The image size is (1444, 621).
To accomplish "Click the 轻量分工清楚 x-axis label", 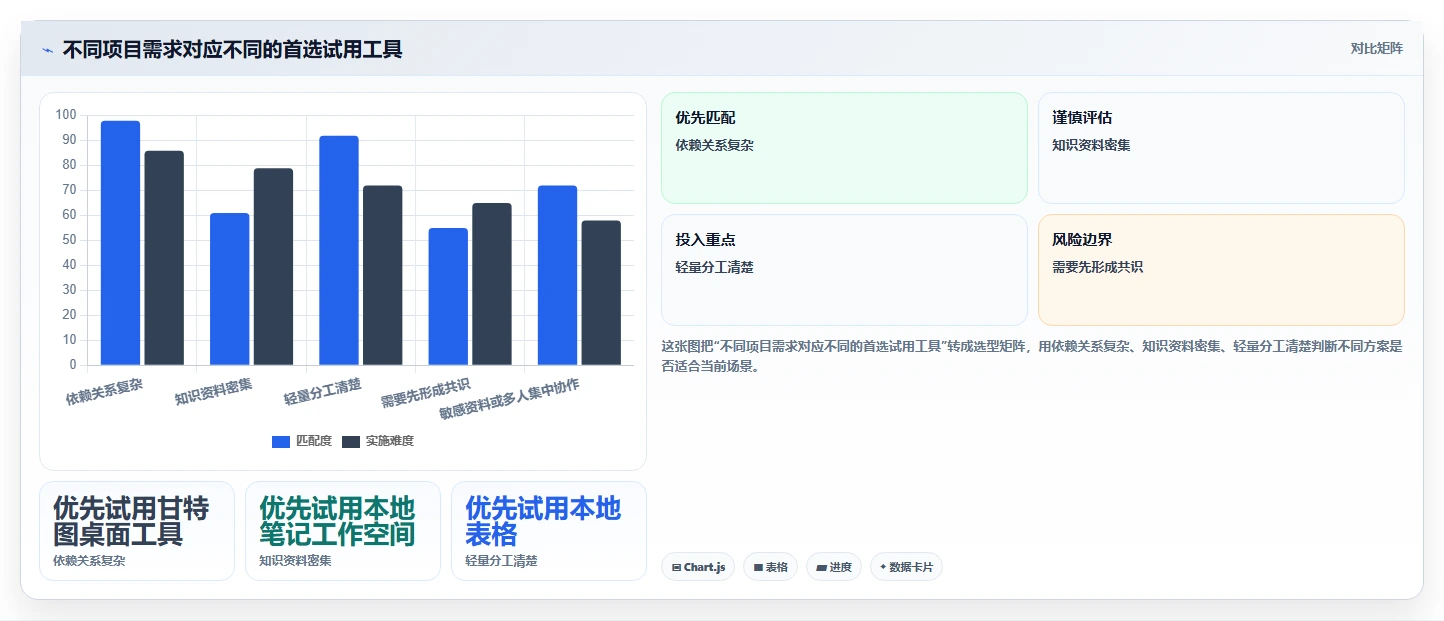I will pyautogui.click(x=323, y=392).
